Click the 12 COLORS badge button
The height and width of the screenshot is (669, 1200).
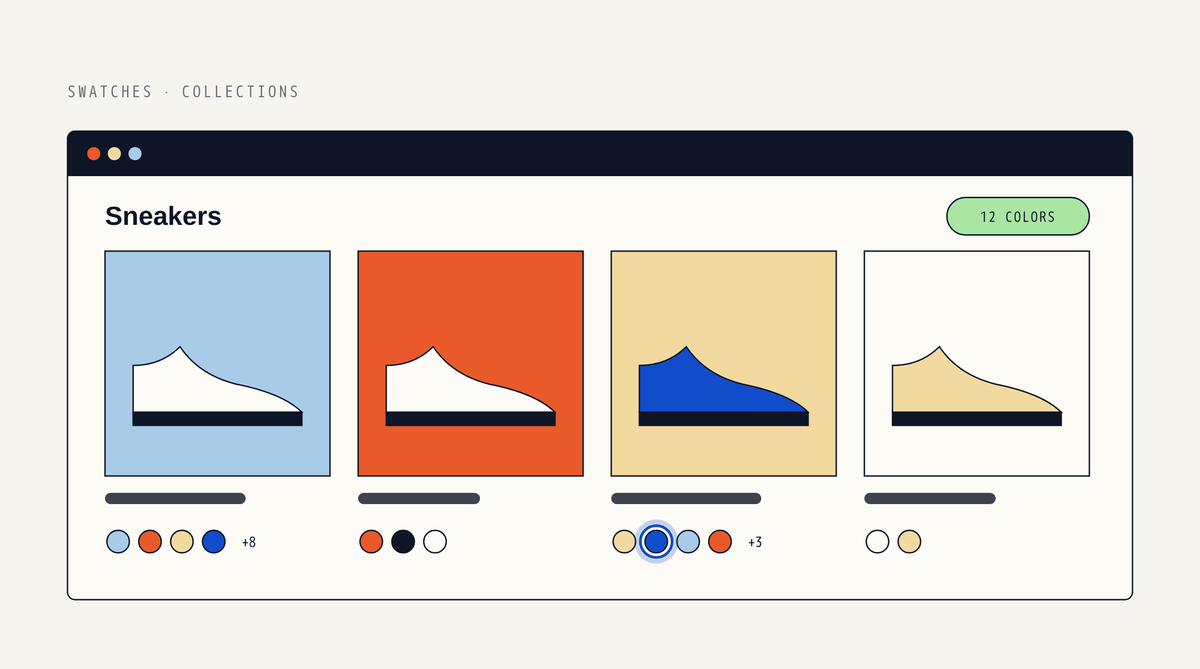point(1018,216)
